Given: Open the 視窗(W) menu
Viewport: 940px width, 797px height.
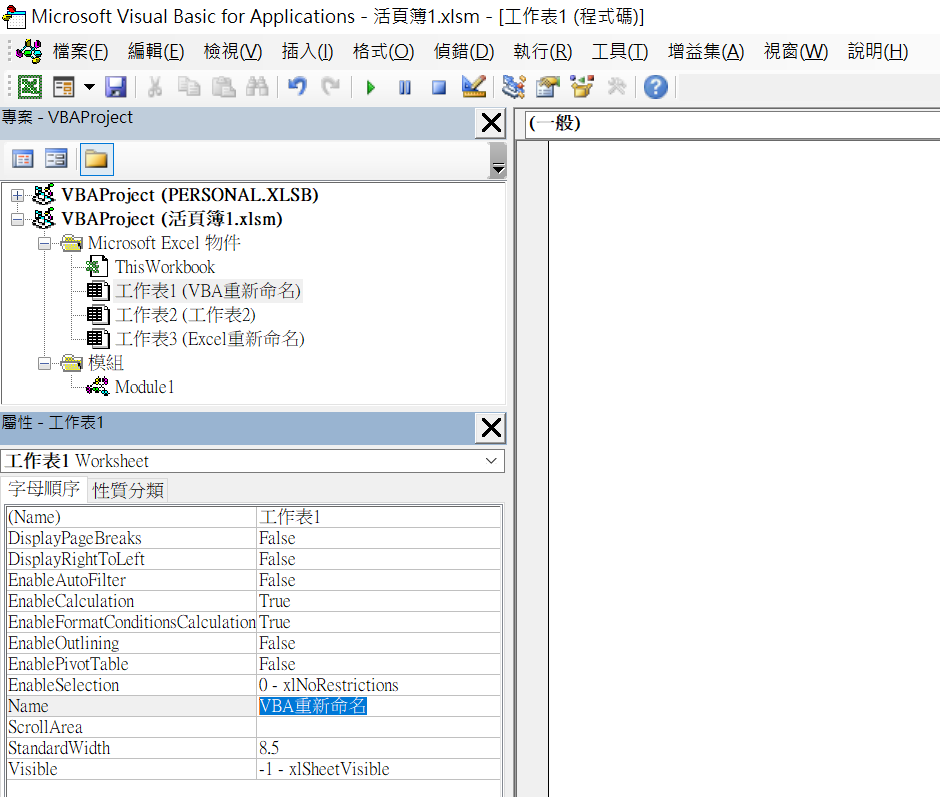Looking at the screenshot, I should (796, 52).
